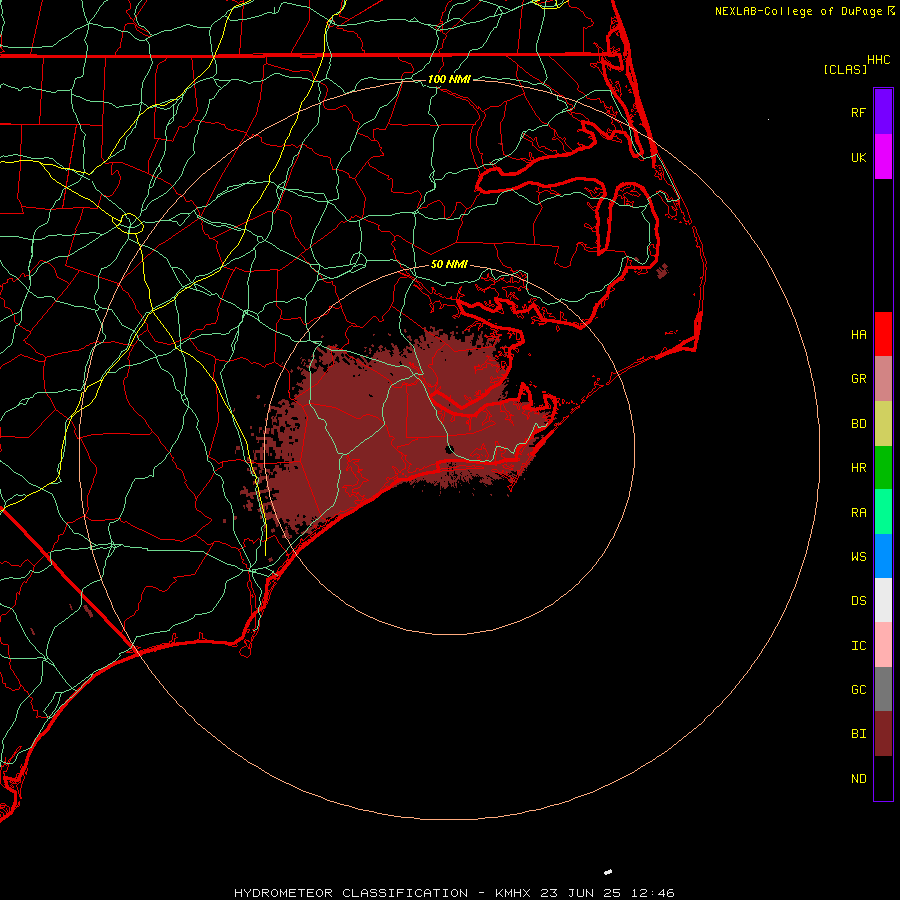This screenshot has height=900, width=900.
Task: Click the GC legend label
Action: (x=858, y=689)
